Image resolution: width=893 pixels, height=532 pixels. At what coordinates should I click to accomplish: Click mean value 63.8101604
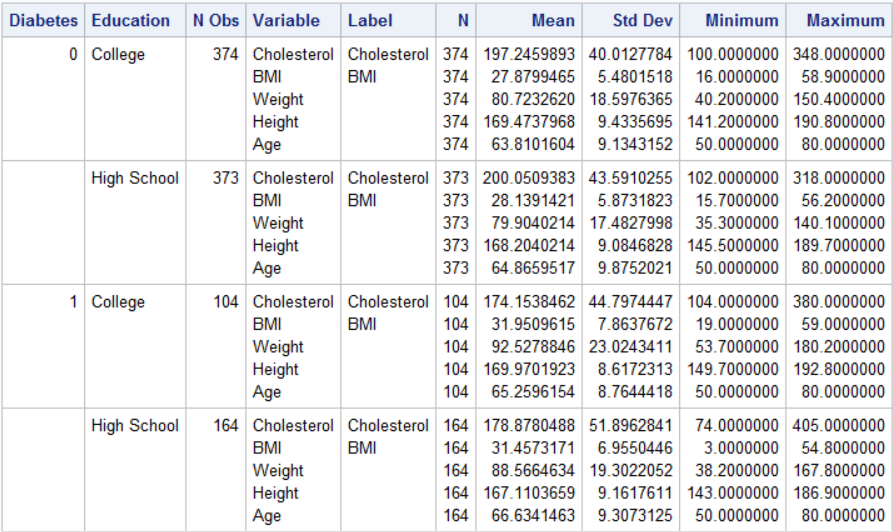533,144
